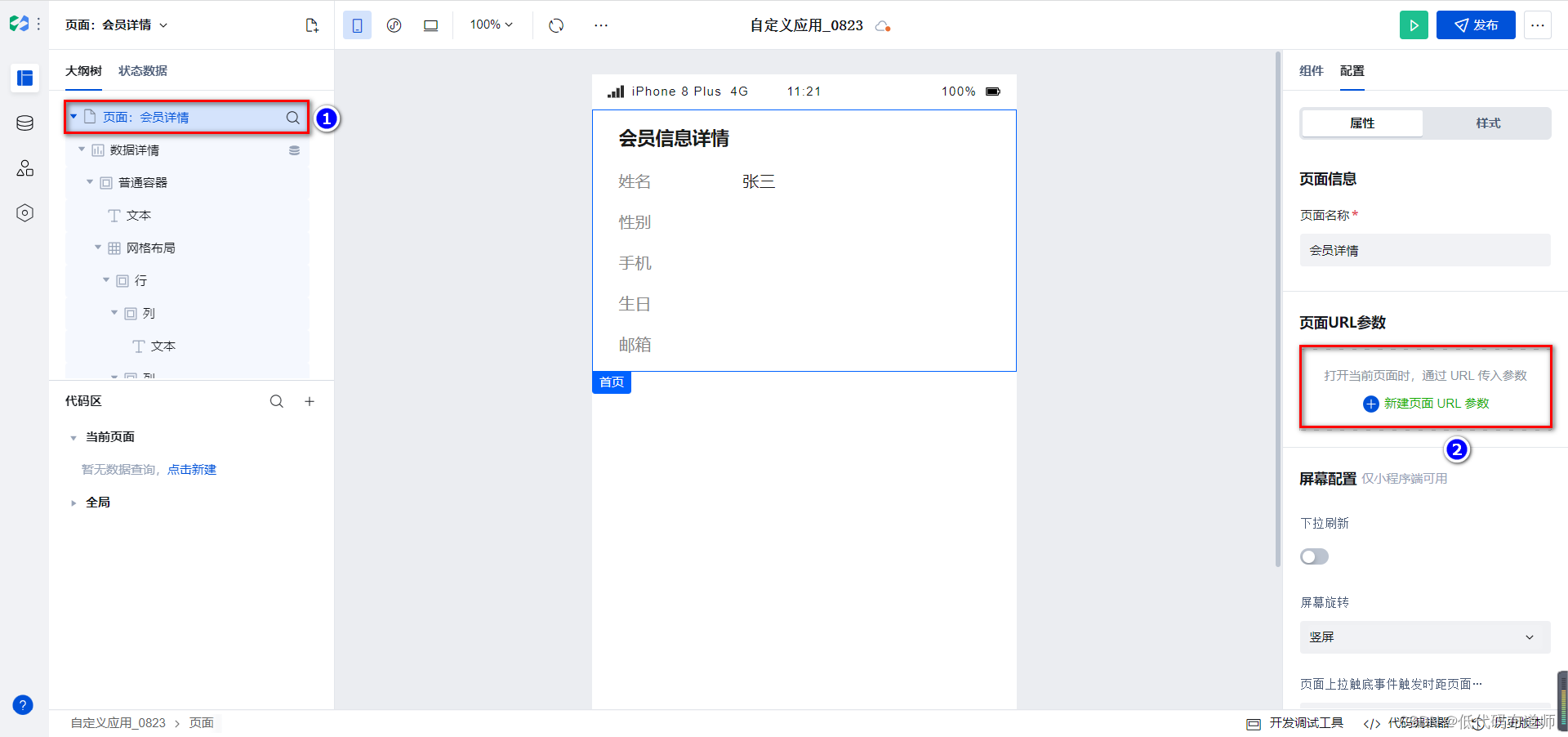1568x737 pixels.
Task: Click 页面 breadcrumb item
Action: point(202,723)
